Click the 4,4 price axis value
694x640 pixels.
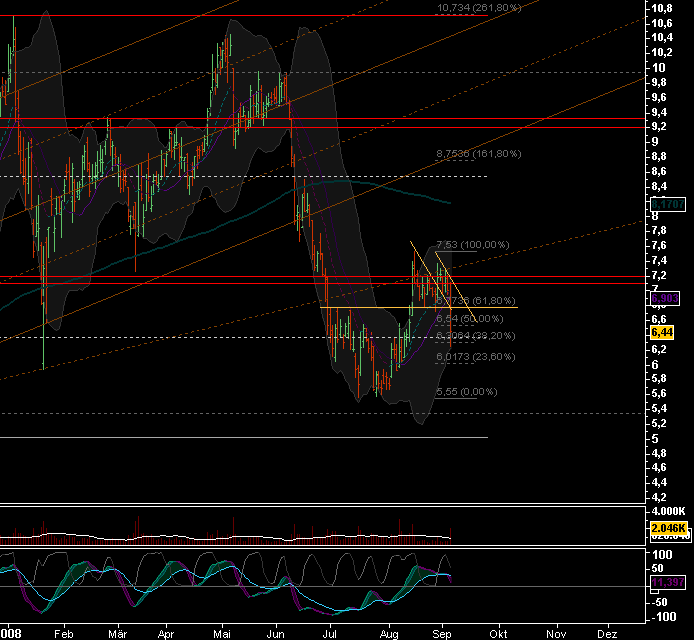pyautogui.click(x=659, y=482)
